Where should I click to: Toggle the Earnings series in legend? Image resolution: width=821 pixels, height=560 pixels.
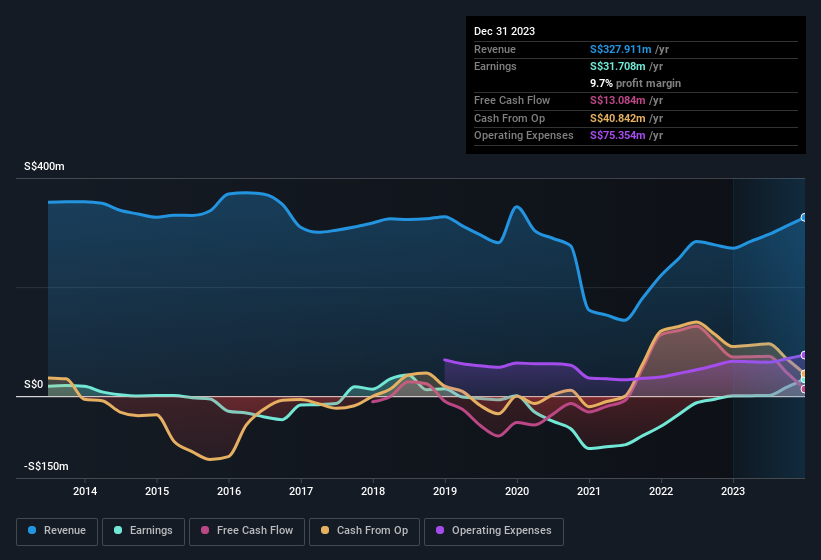click(x=144, y=531)
